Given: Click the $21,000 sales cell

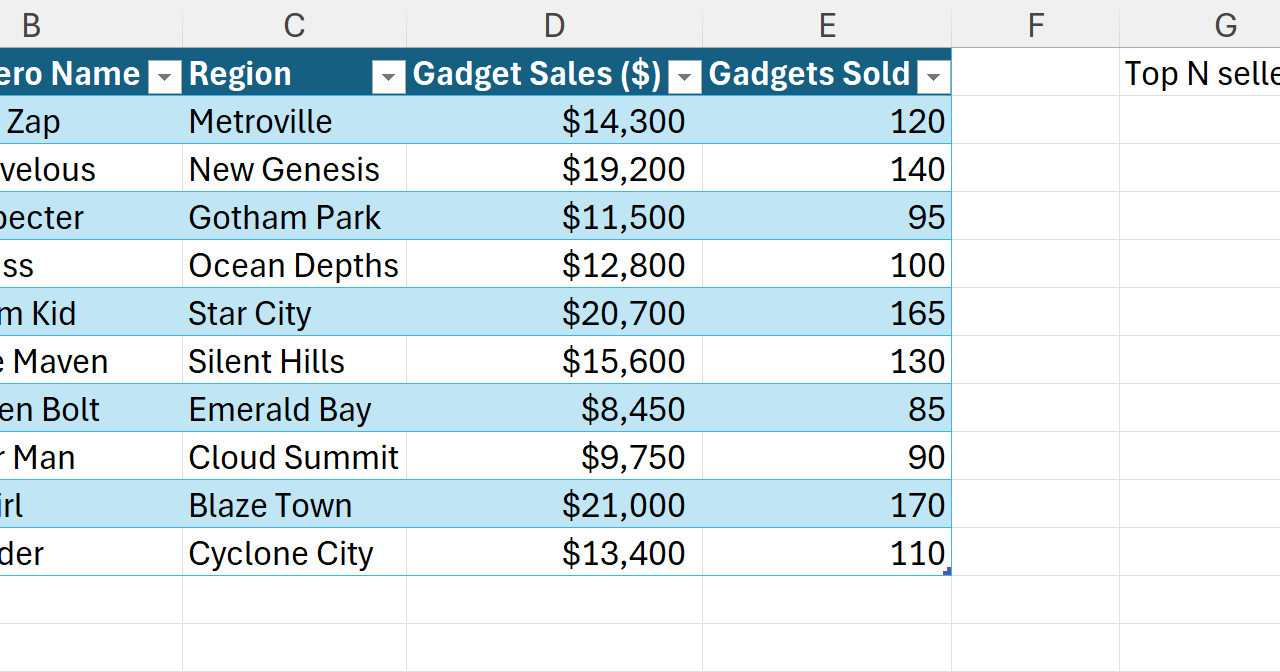Looking at the screenshot, I should tap(554, 505).
